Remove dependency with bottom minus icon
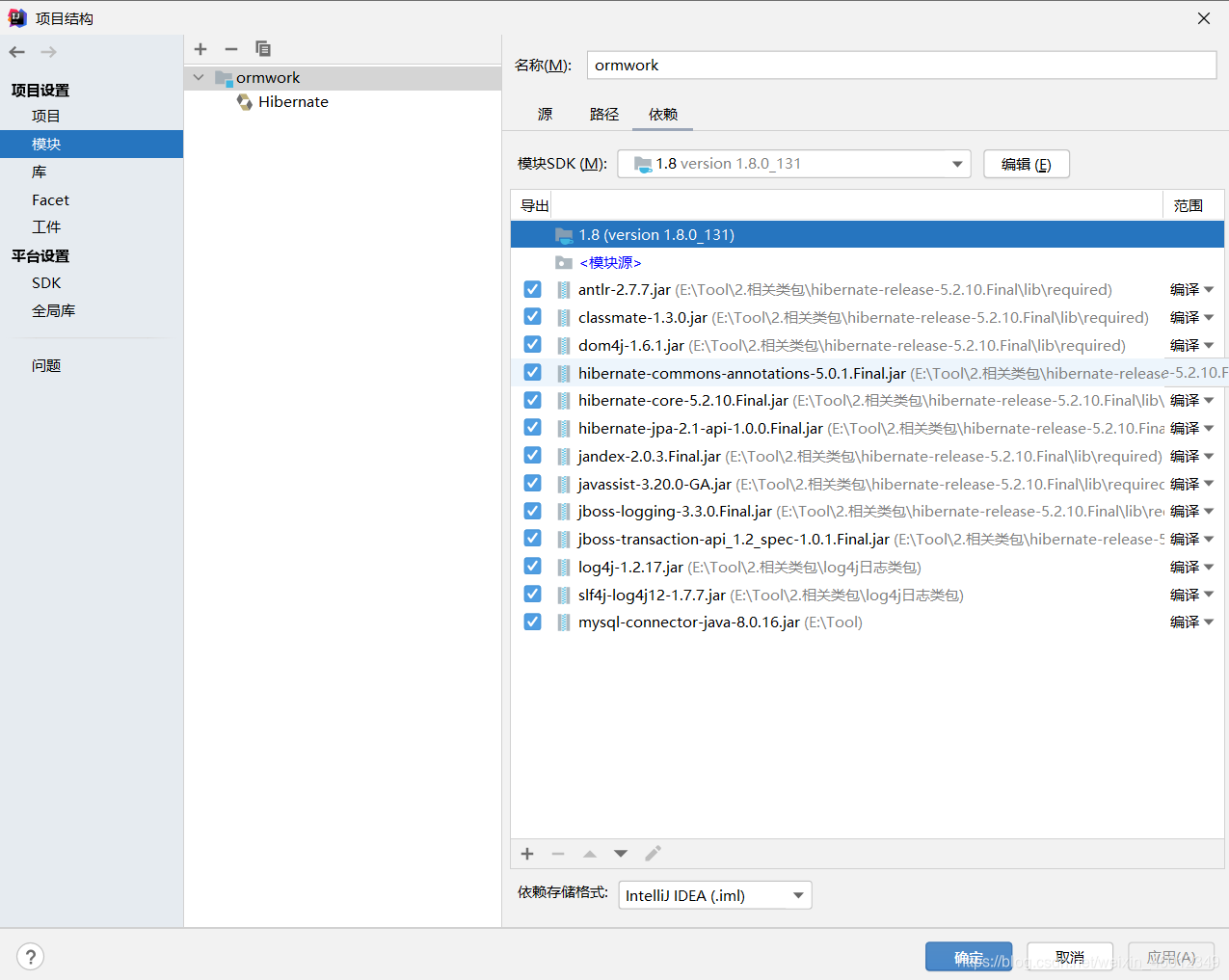 pos(558,854)
